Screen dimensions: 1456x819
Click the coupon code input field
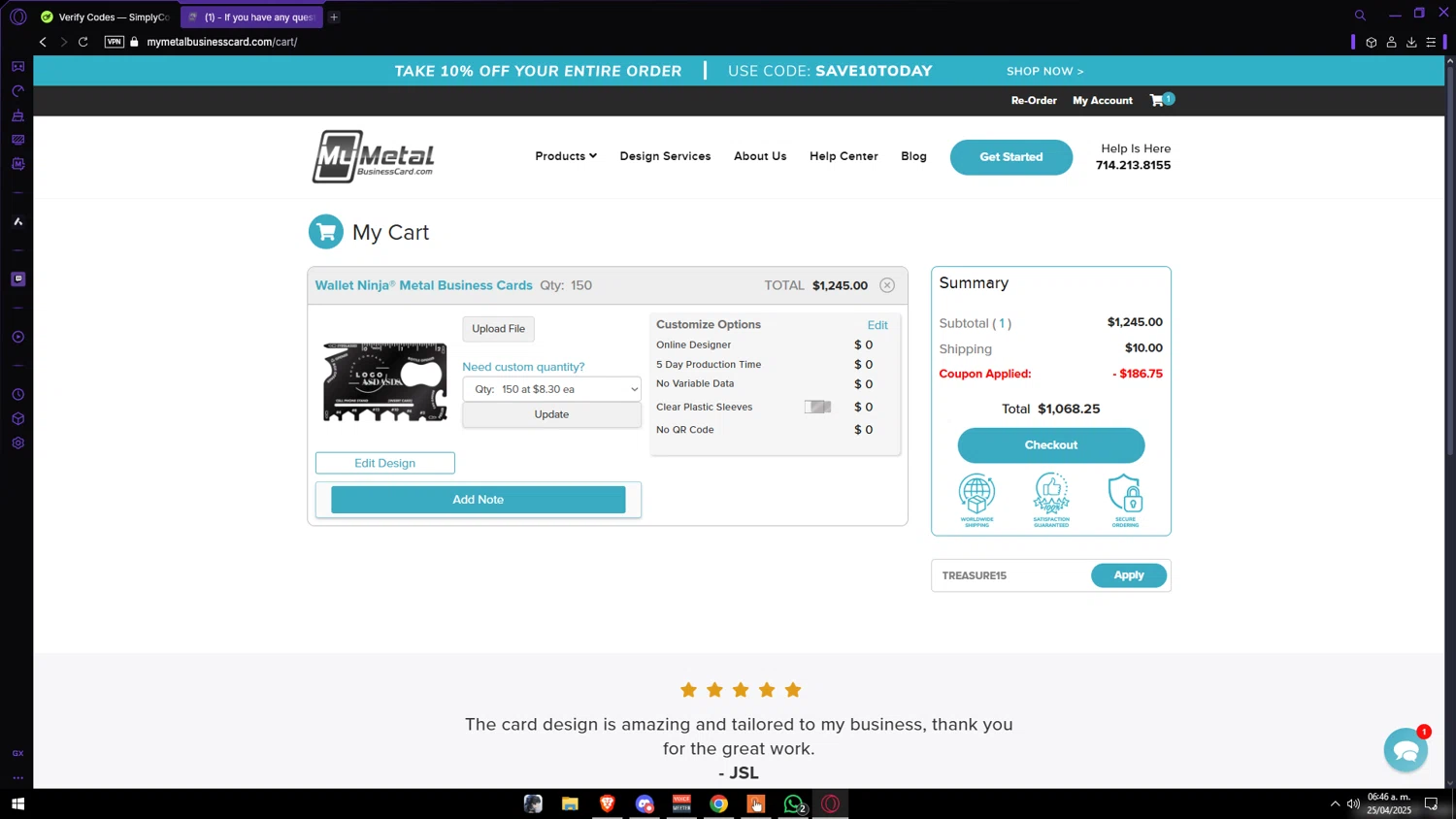tap(1011, 575)
